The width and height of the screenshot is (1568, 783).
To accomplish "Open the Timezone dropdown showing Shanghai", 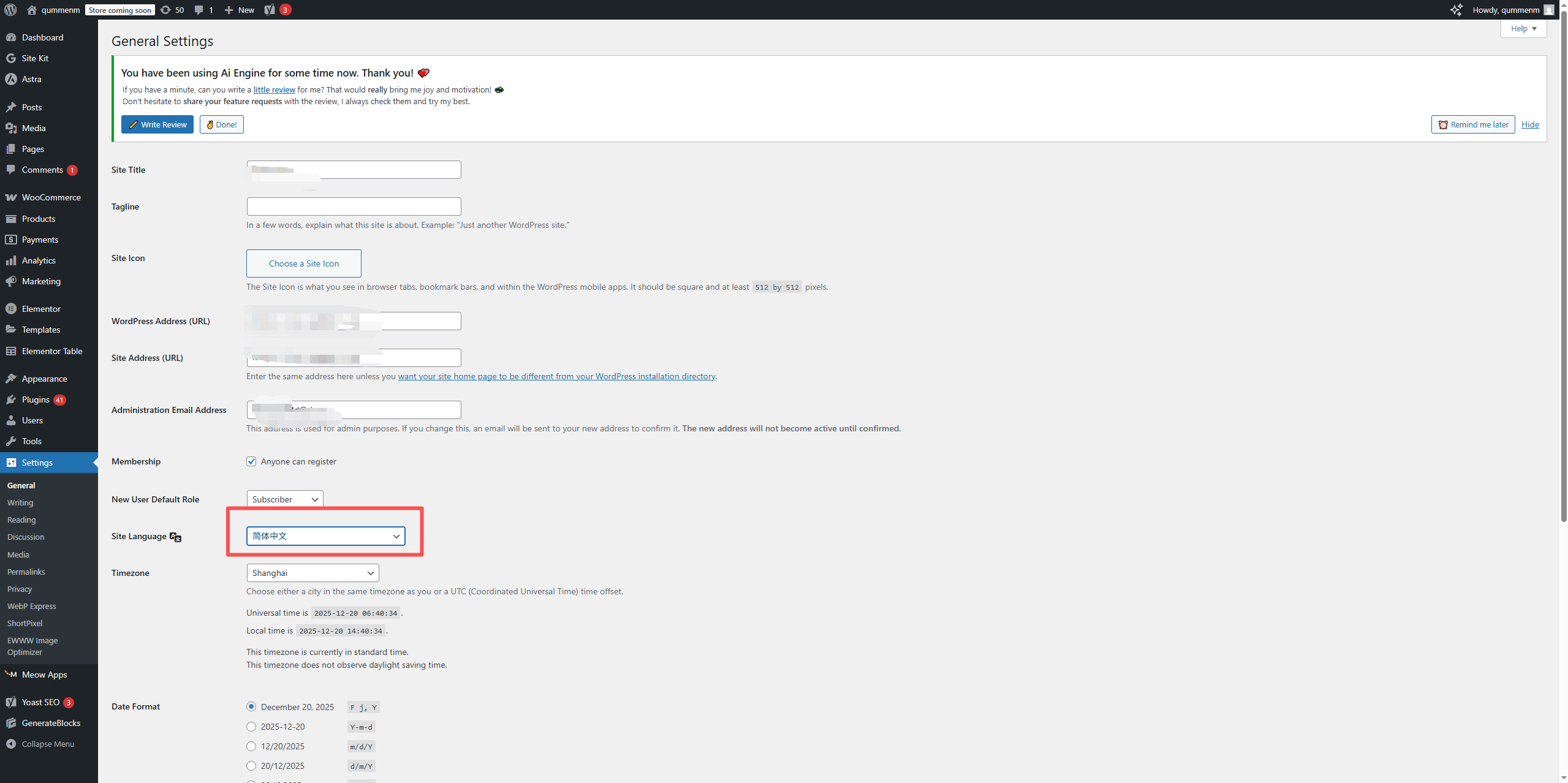I will tap(312, 572).
